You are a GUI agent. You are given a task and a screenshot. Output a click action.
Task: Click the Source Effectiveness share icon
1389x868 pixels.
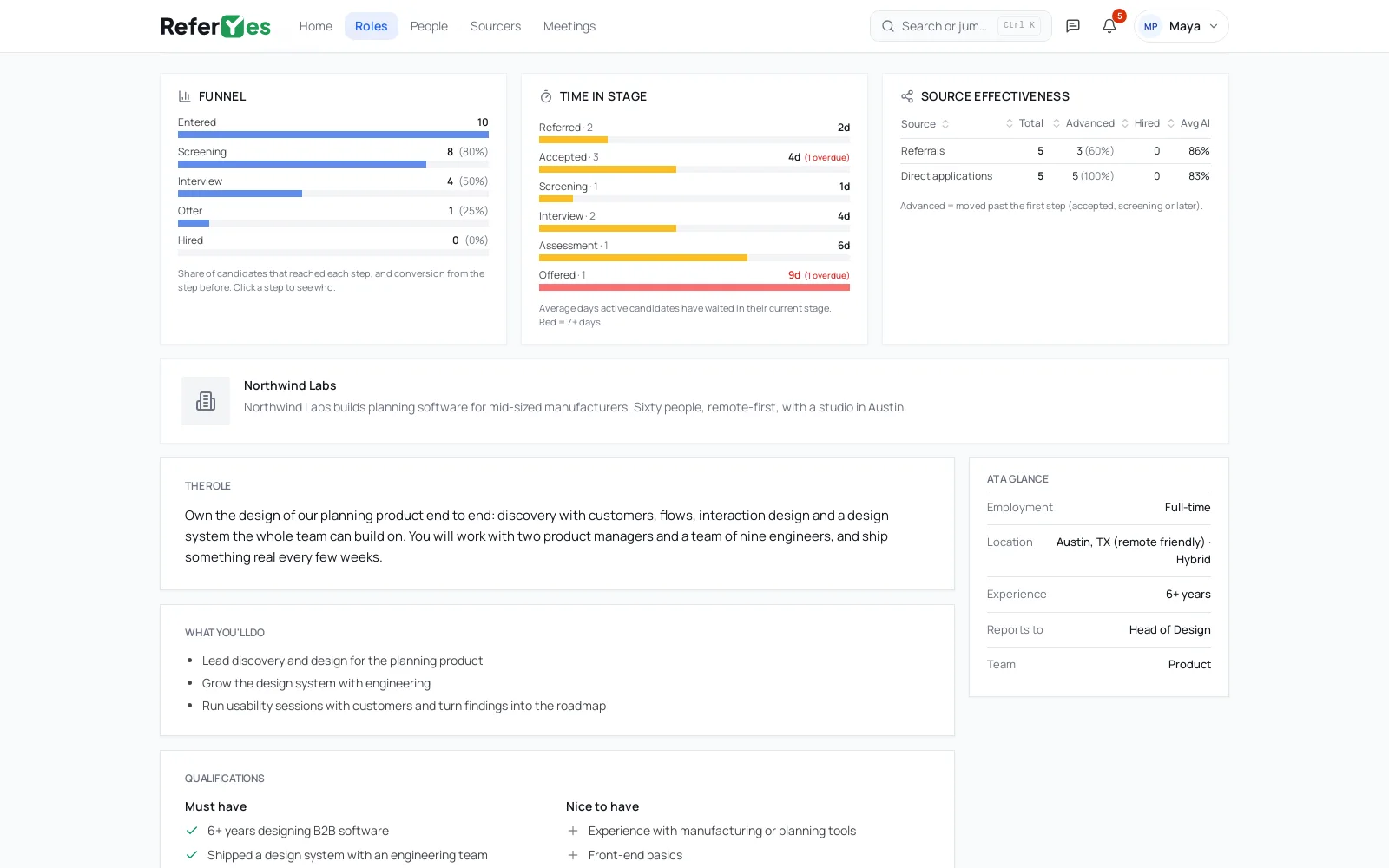907,96
